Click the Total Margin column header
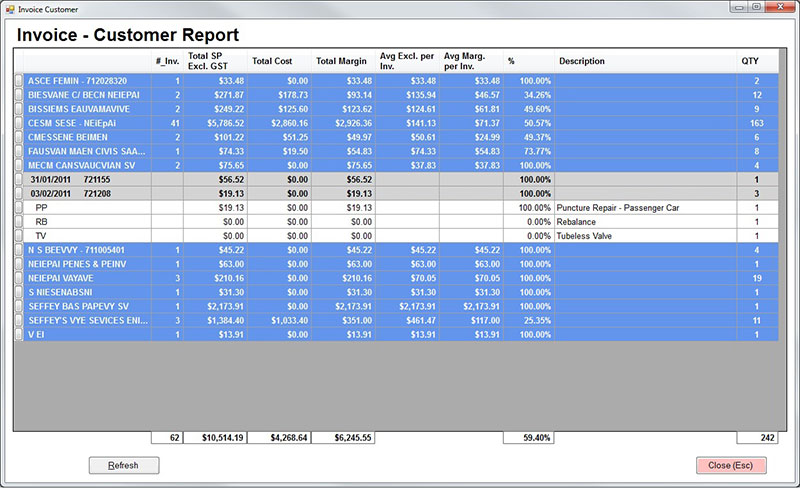The width and height of the screenshot is (800, 492). pos(343,61)
